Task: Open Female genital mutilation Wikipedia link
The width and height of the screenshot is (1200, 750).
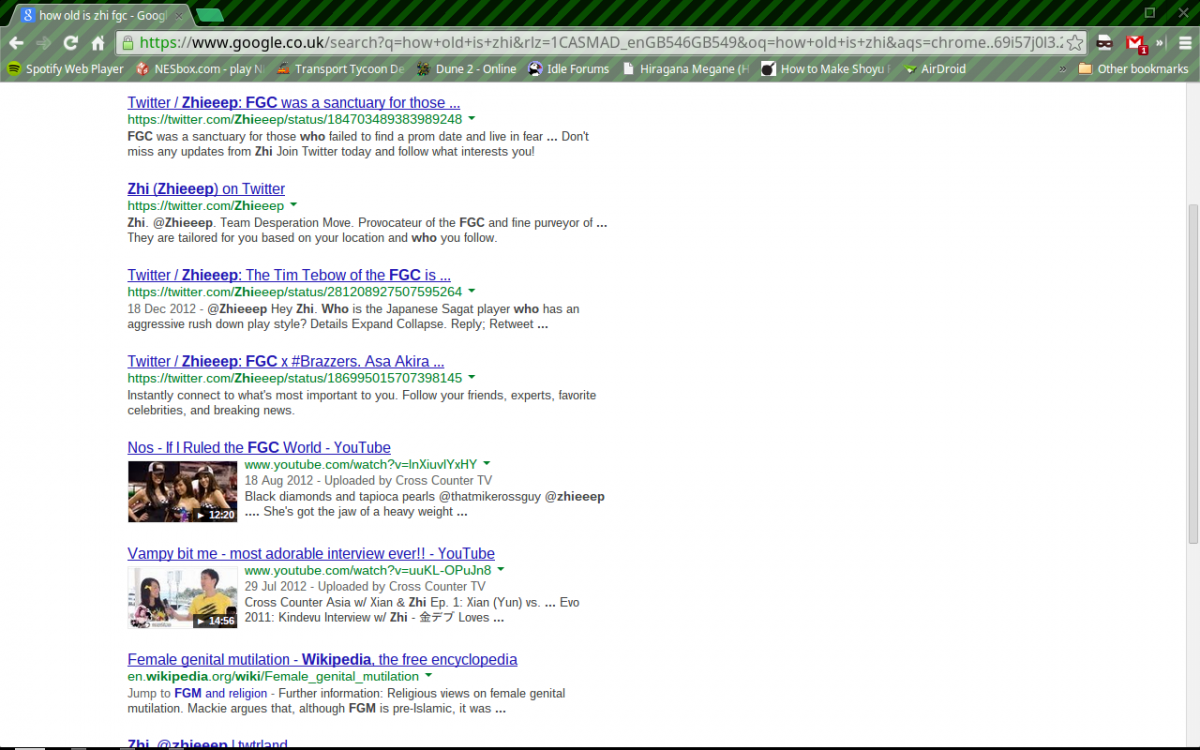Action: (322, 660)
